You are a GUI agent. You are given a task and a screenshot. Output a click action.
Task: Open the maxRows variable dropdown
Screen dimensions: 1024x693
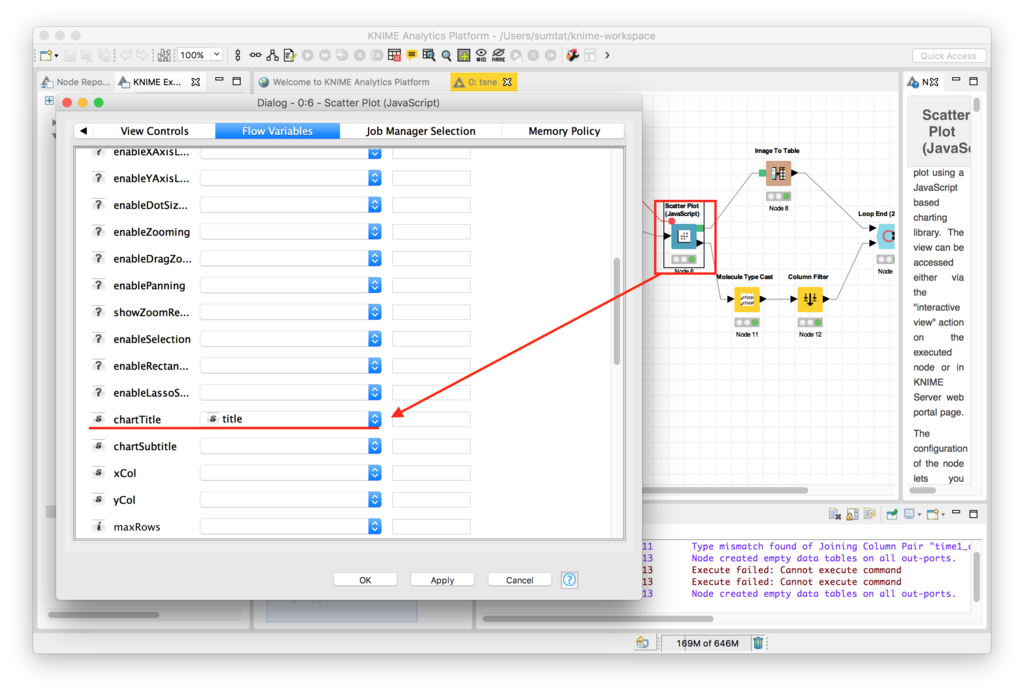[x=374, y=526]
